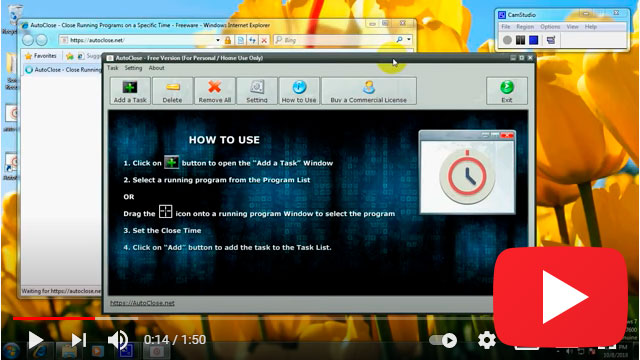Click the green Exit button
This screenshot has width=640, height=360.
coord(507,91)
